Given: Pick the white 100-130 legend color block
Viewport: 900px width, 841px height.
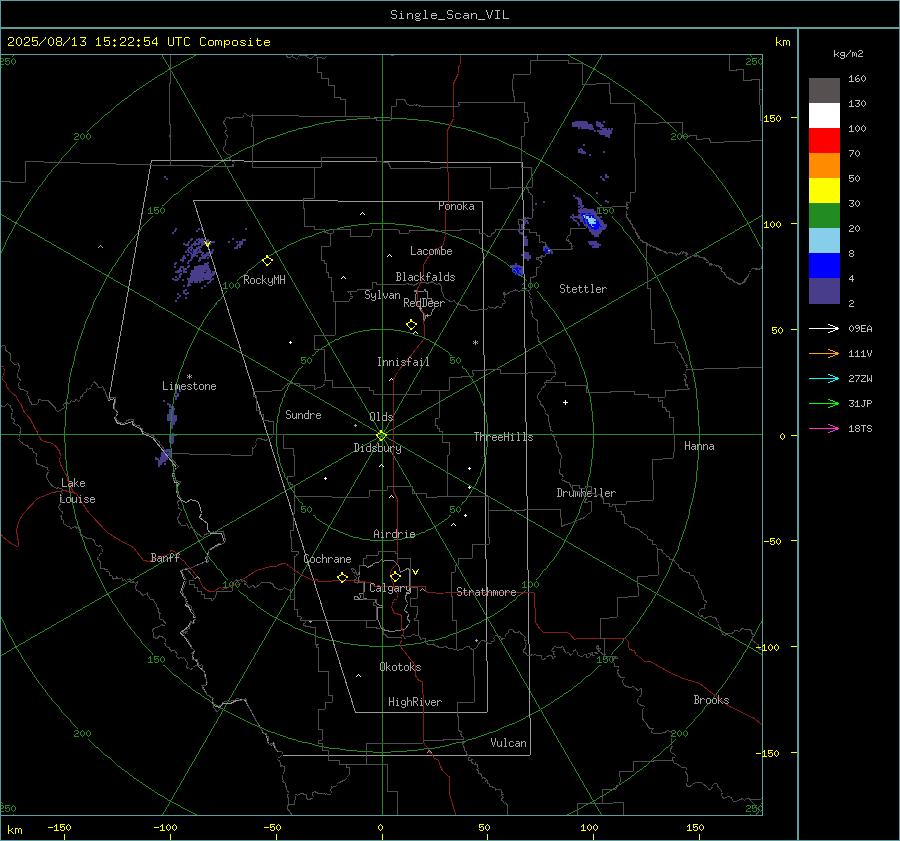Looking at the screenshot, I should pyautogui.click(x=824, y=115).
